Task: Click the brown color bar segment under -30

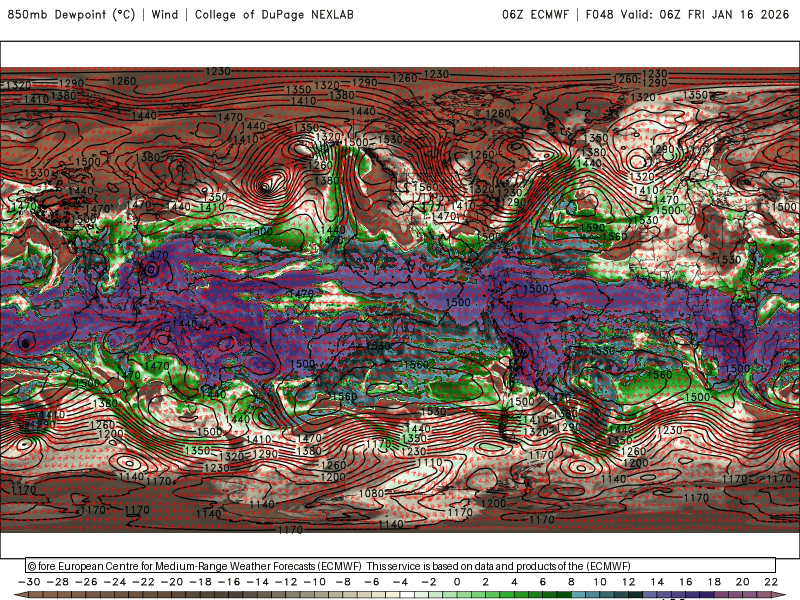Action: (36, 596)
